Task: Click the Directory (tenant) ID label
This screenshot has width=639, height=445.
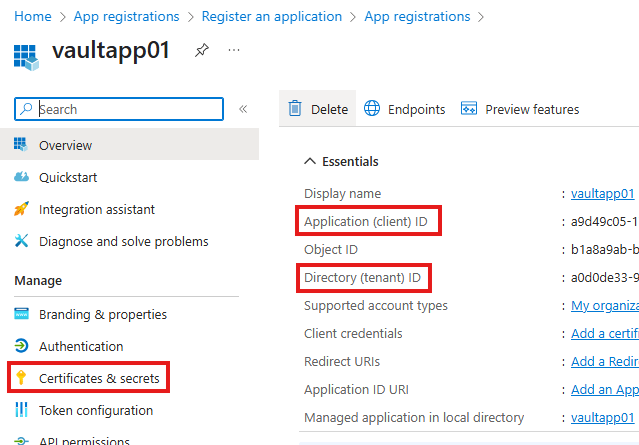Action: click(x=362, y=278)
